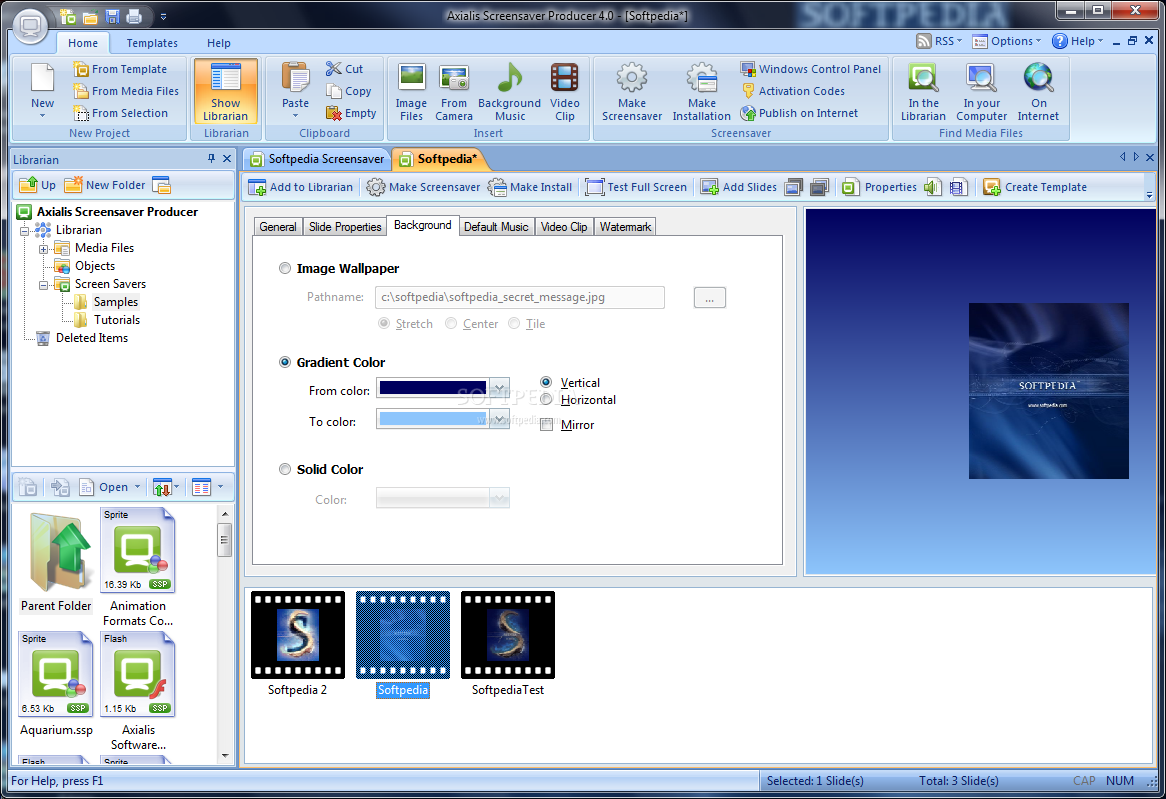Collapse the Screen Savers tree node
Screen dimensions: 1166x799
[x=43, y=284]
